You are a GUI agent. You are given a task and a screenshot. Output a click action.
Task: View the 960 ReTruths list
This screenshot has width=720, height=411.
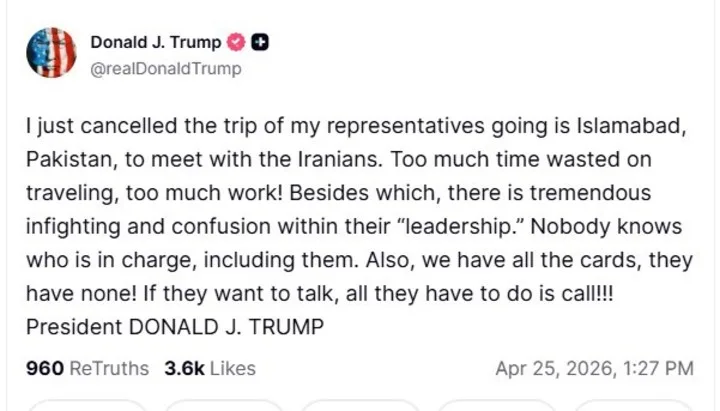[x=87, y=368]
